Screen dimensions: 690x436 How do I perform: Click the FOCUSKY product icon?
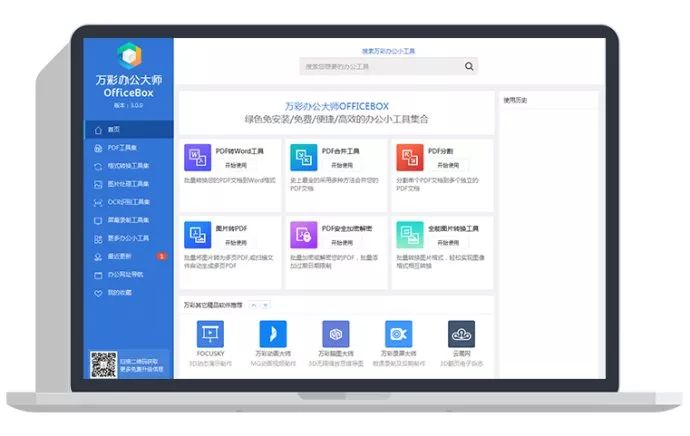210,334
